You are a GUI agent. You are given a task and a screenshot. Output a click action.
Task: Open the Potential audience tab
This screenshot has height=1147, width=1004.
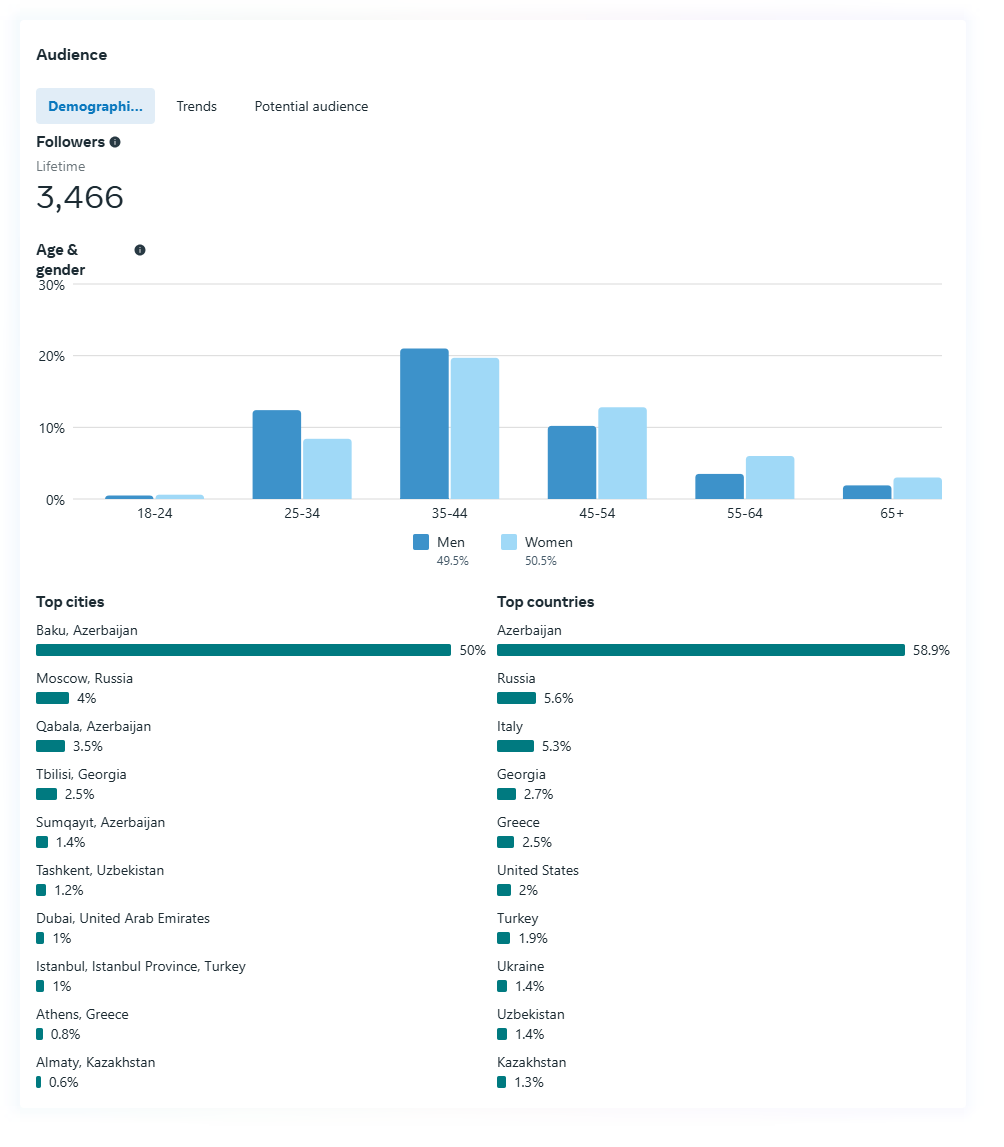coord(311,106)
